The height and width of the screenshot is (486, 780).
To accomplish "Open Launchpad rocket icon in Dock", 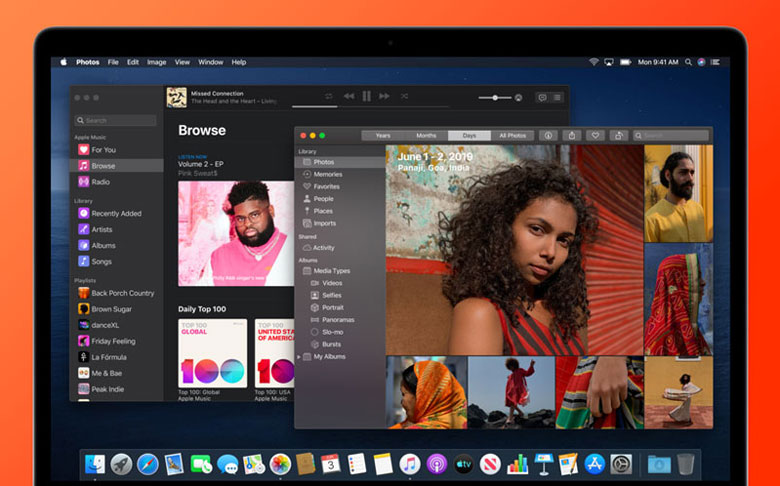I will (121, 464).
